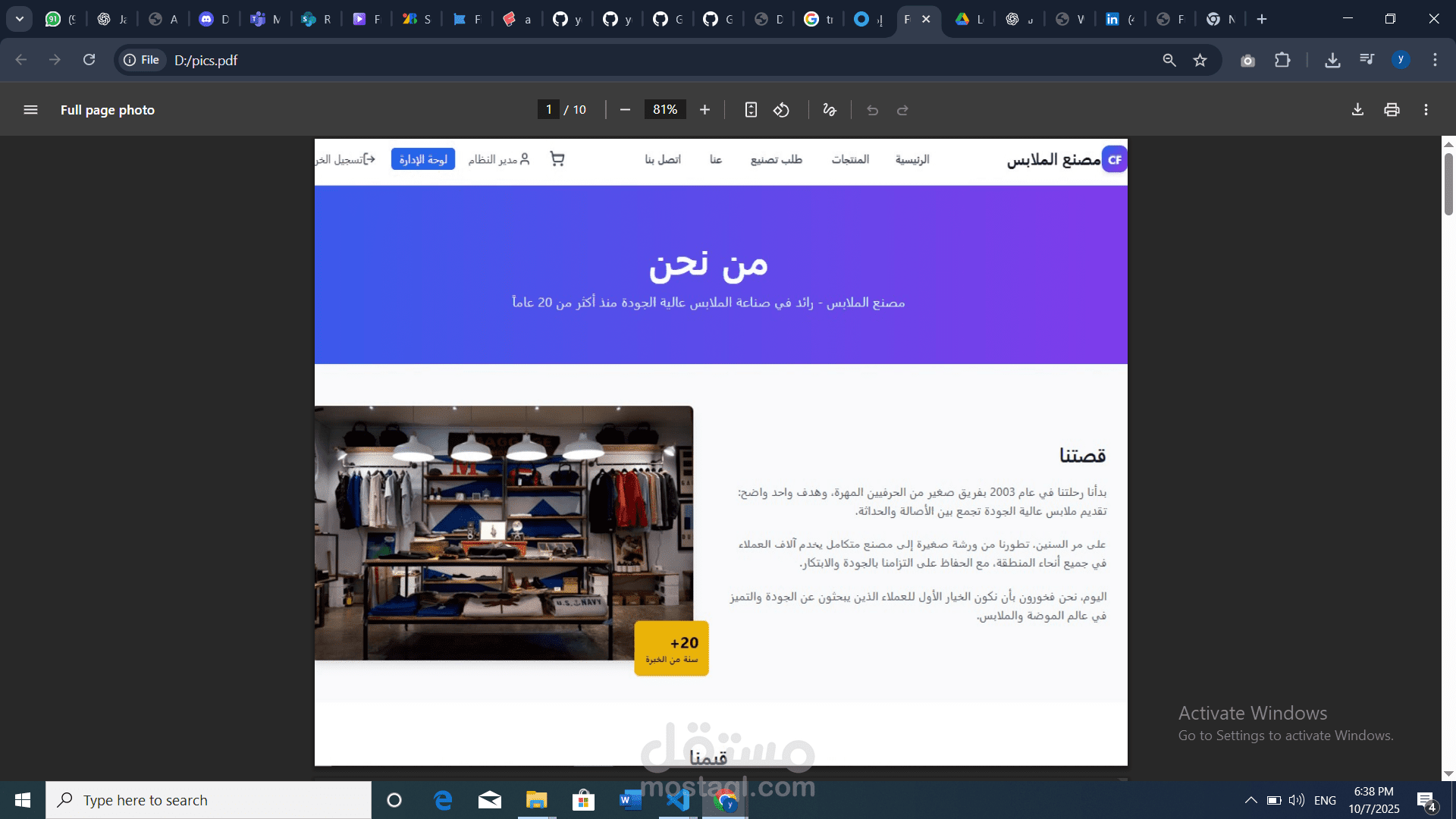Rotate the PDF page counterclockwise
Screen dimensions: 1456x819
pyautogui.click(x=781, y=109)
